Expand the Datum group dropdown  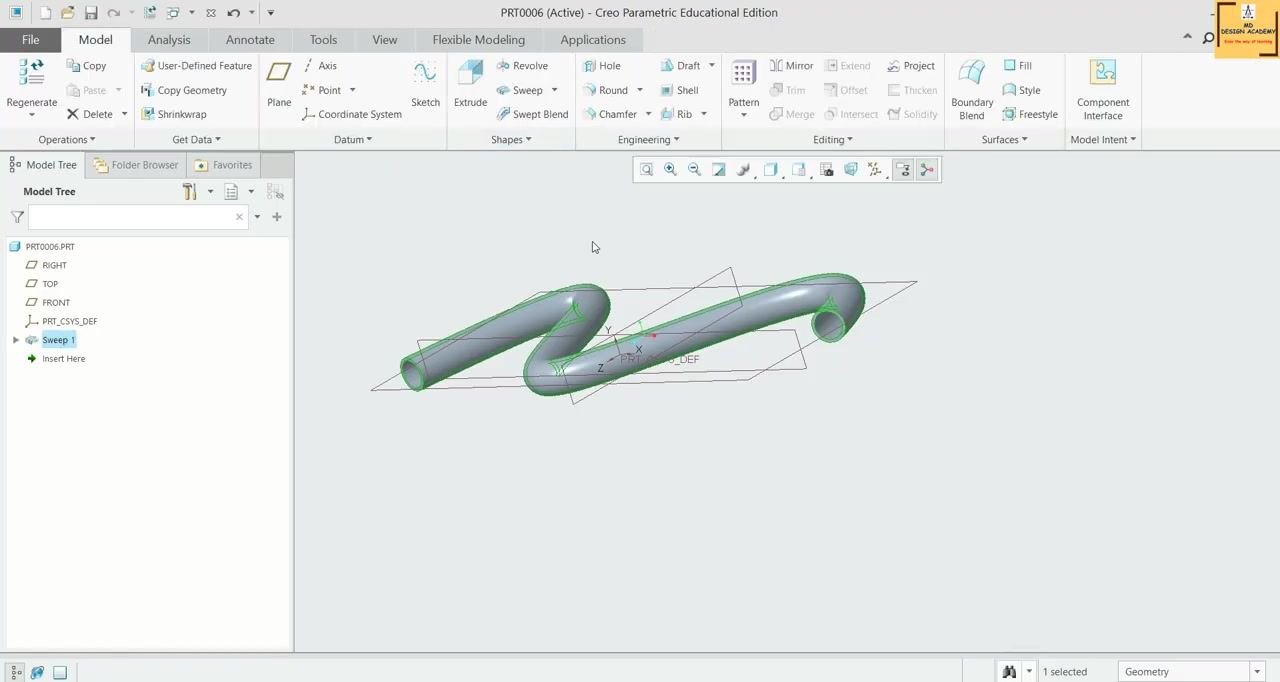[x=352, y=140]
